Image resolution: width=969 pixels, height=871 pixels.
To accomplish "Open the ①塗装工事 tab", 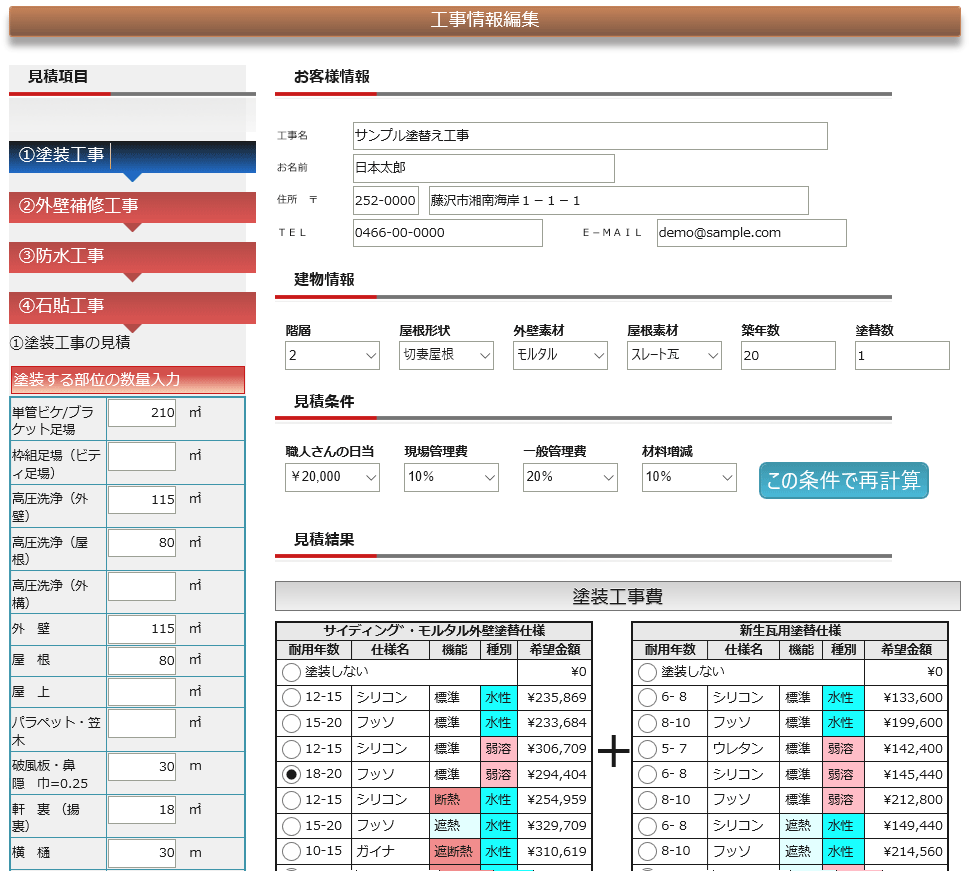I will point(132,157).
